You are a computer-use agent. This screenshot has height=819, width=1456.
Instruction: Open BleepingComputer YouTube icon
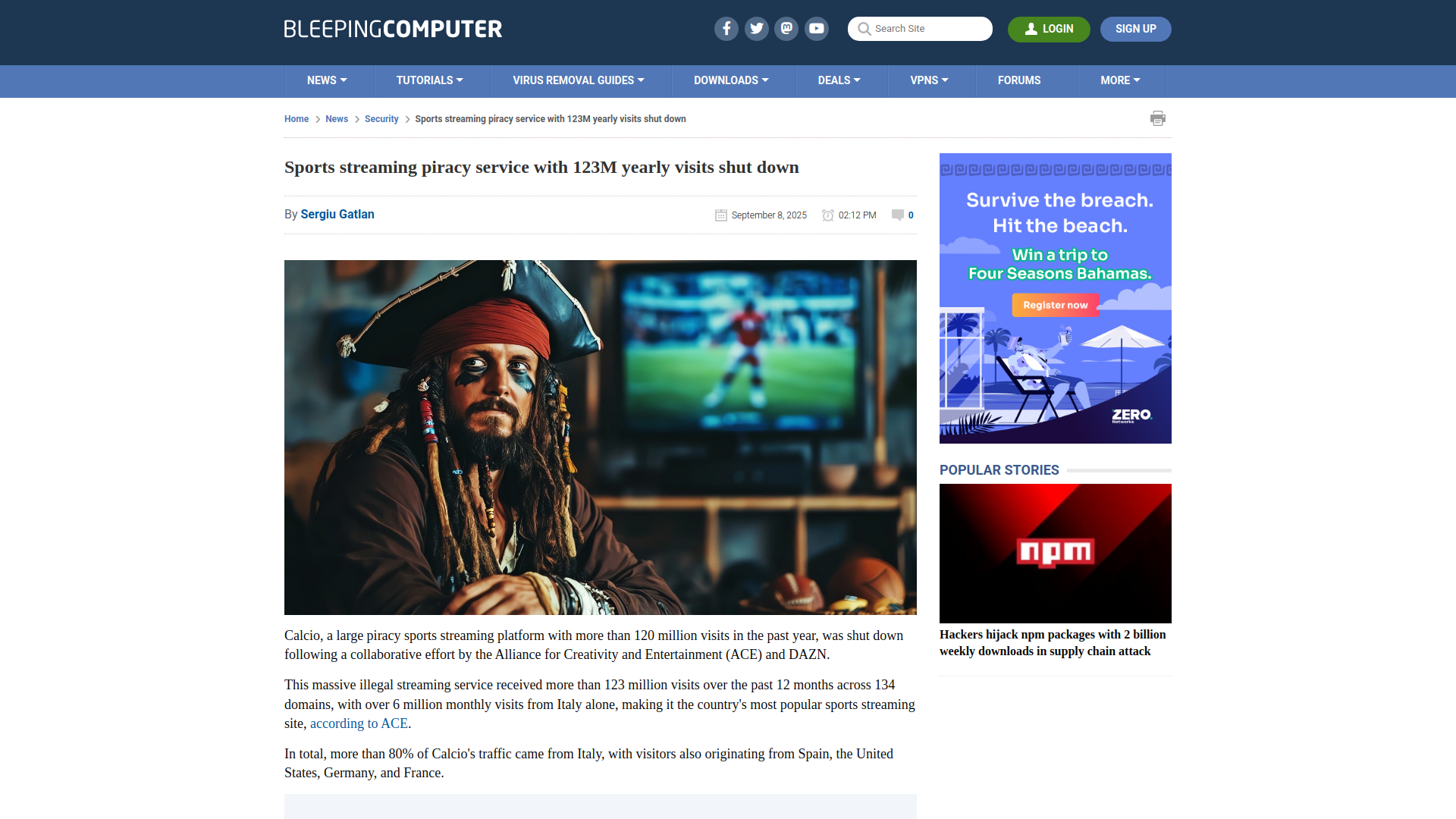coord(817,29)
